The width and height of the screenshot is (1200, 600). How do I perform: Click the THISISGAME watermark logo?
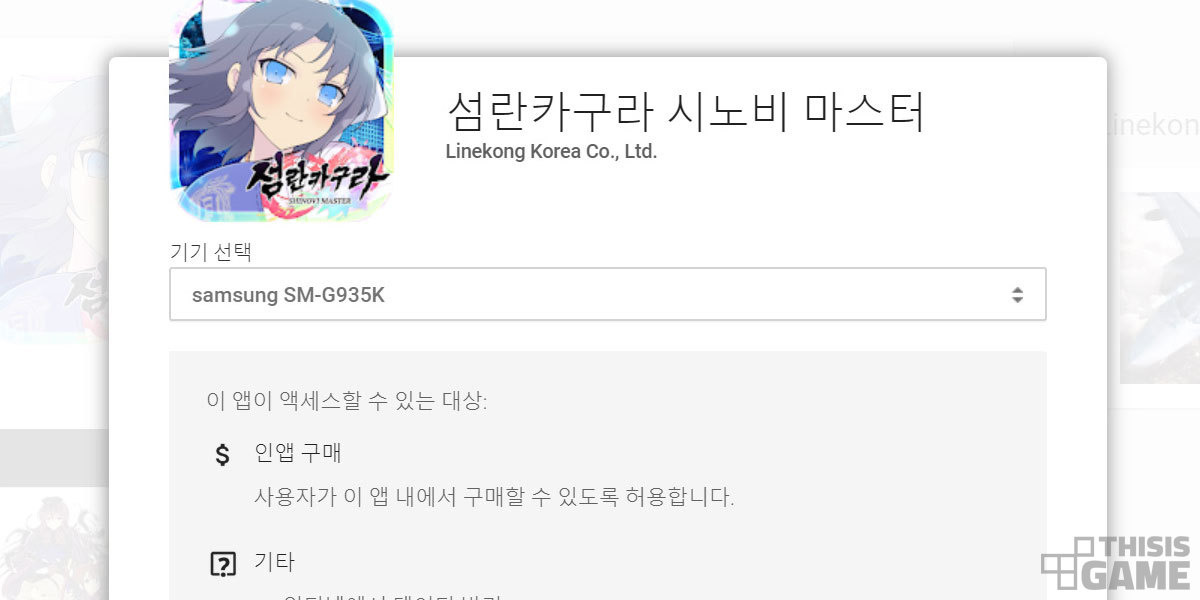click(1116, 564)
